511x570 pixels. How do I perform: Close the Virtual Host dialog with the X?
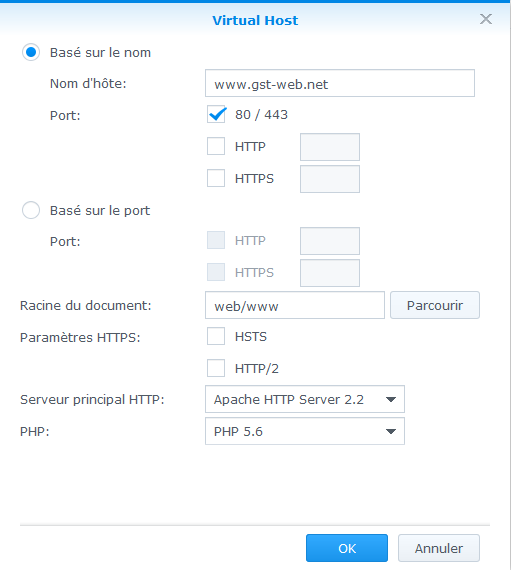click(x=486, y=19)
